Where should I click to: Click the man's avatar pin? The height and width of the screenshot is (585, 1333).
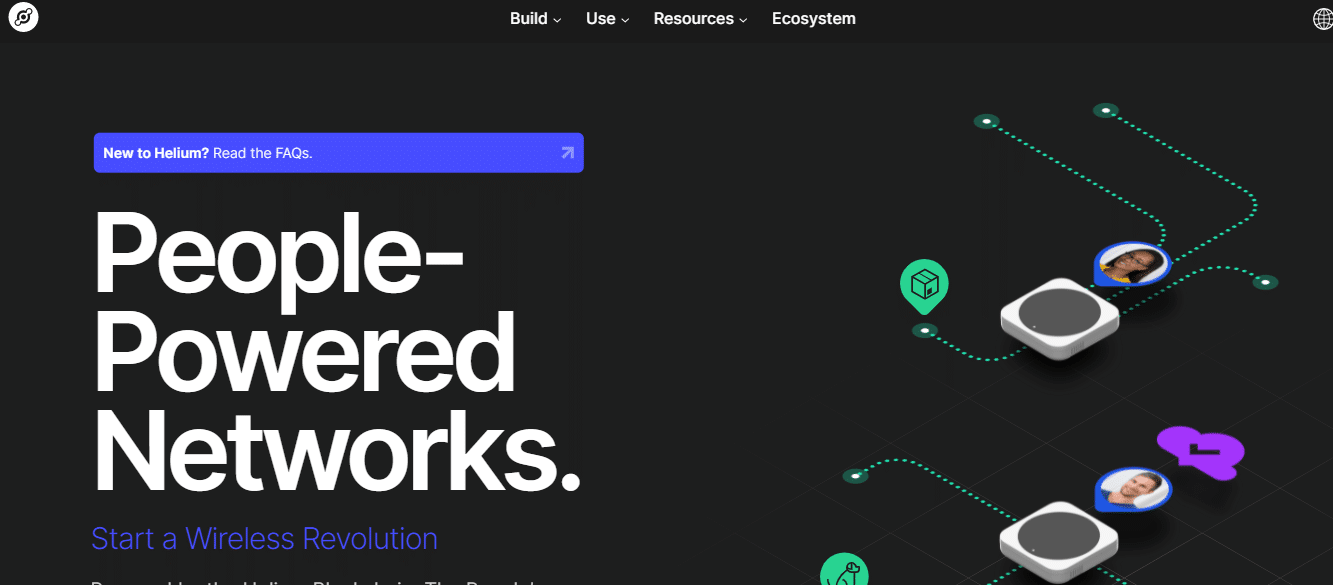point(1132,489)
